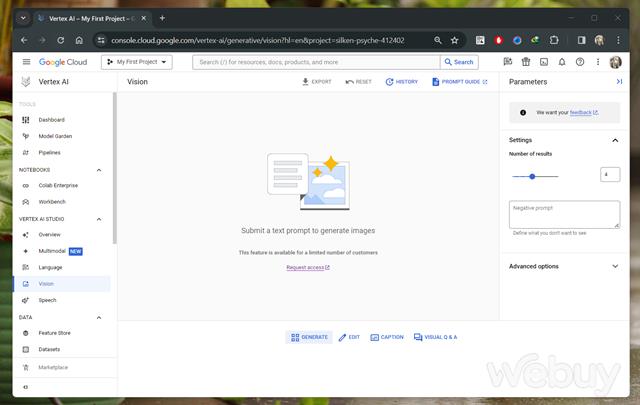Open the hamburger navigation menu
The height and width of the screenshot is (405, 640).
[x=27, y=62]
